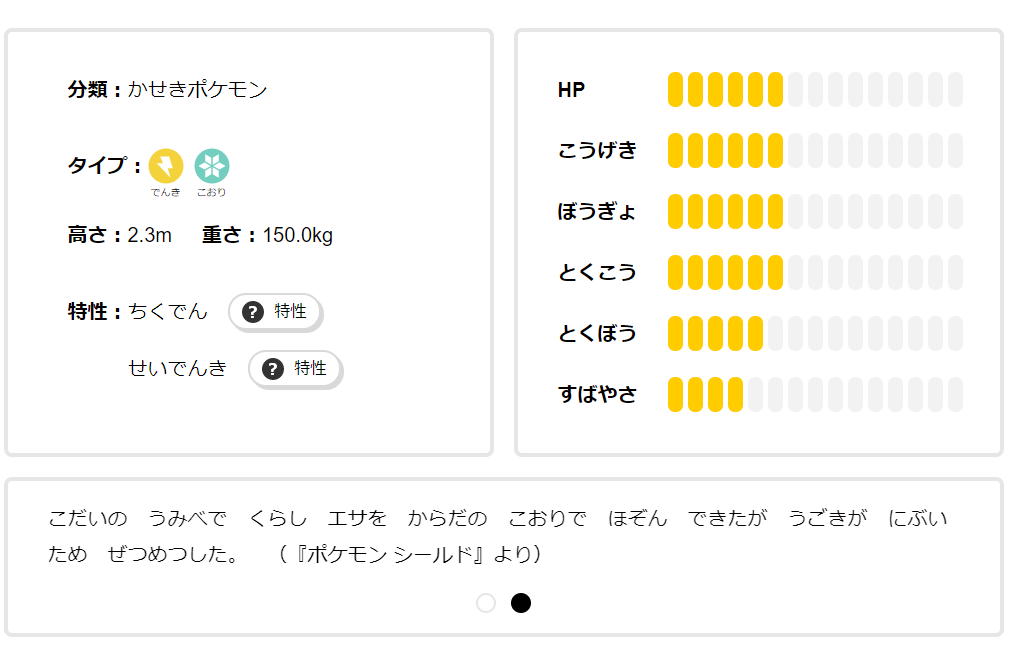1009x646 pixels.
Task: Select the second black description dot
Action: 521,603
